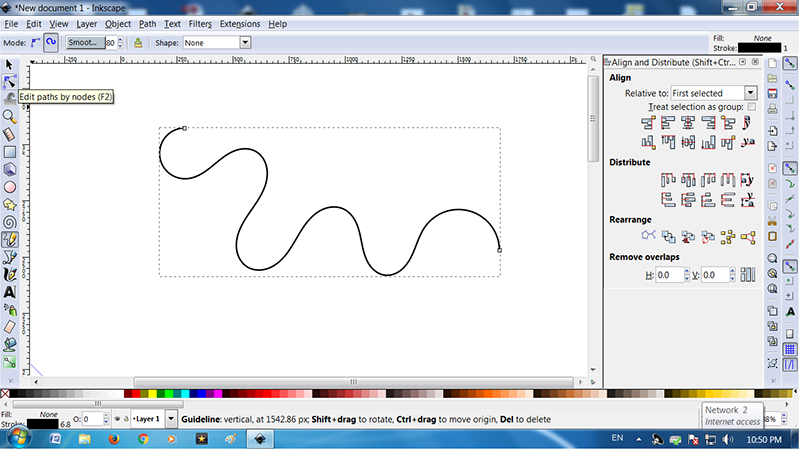
Task: Click the first align icon in Align section
Action: tap(648, 122)
